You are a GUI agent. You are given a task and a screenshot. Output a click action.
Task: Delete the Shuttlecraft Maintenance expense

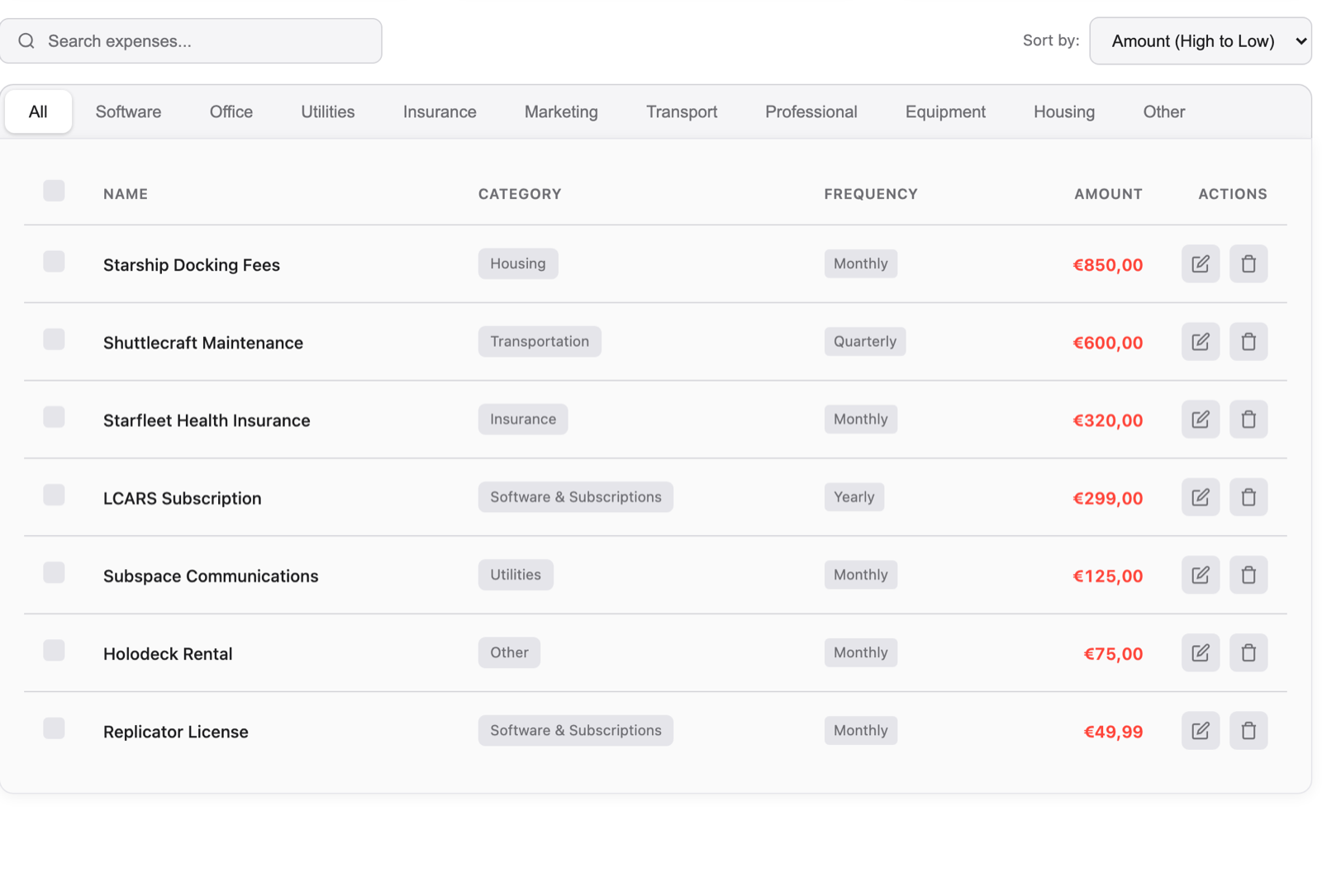(x=1248, y=342)
